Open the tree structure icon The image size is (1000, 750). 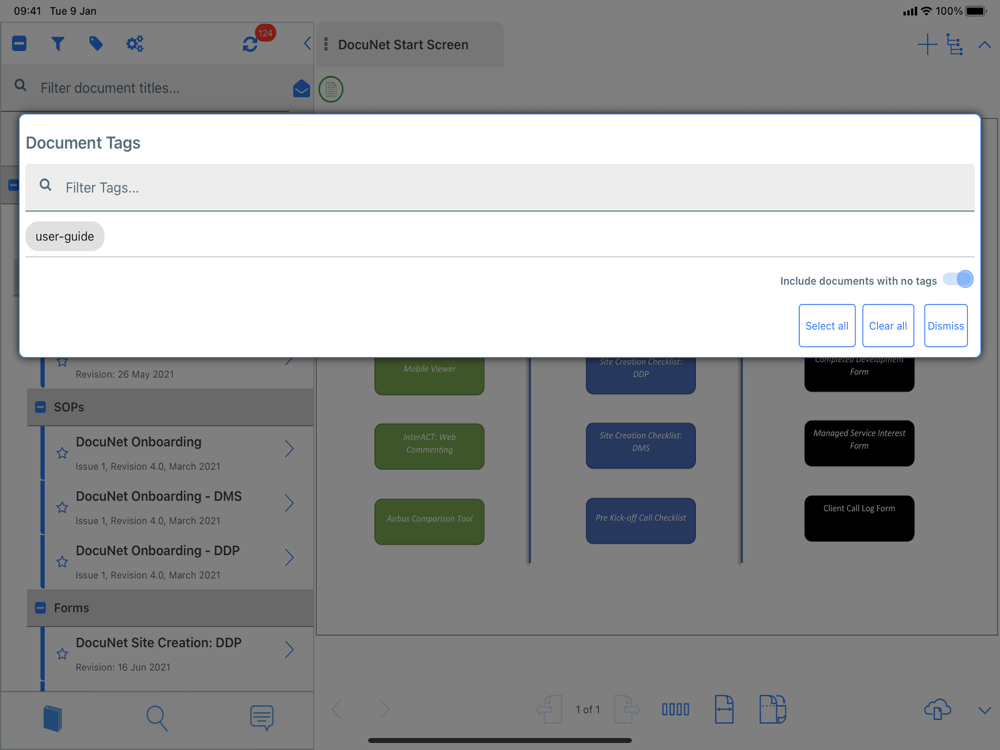coord(955,44)
